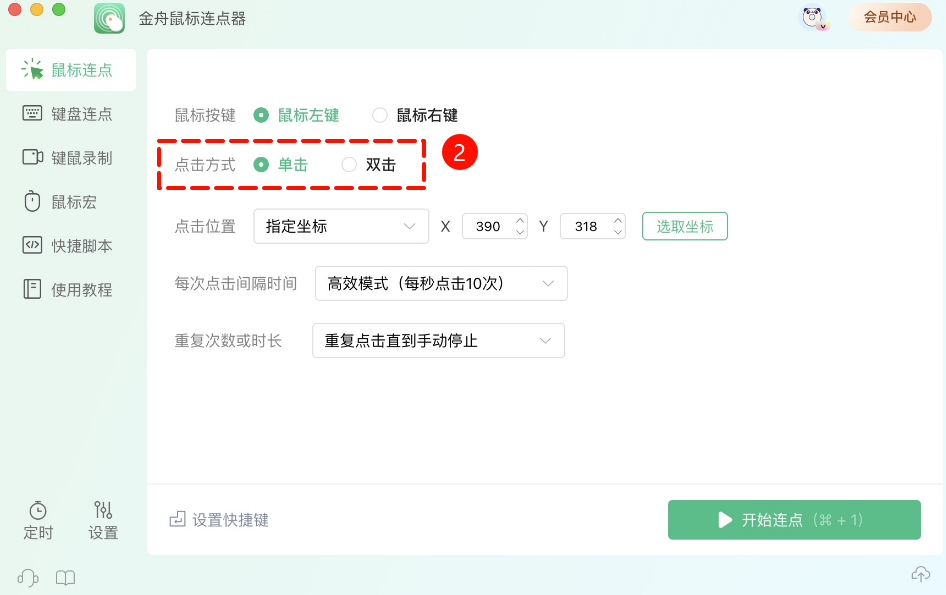Select 鼠标左键 radio button
The width and height of the screenshot is (946, 595).
click(261, 115)
